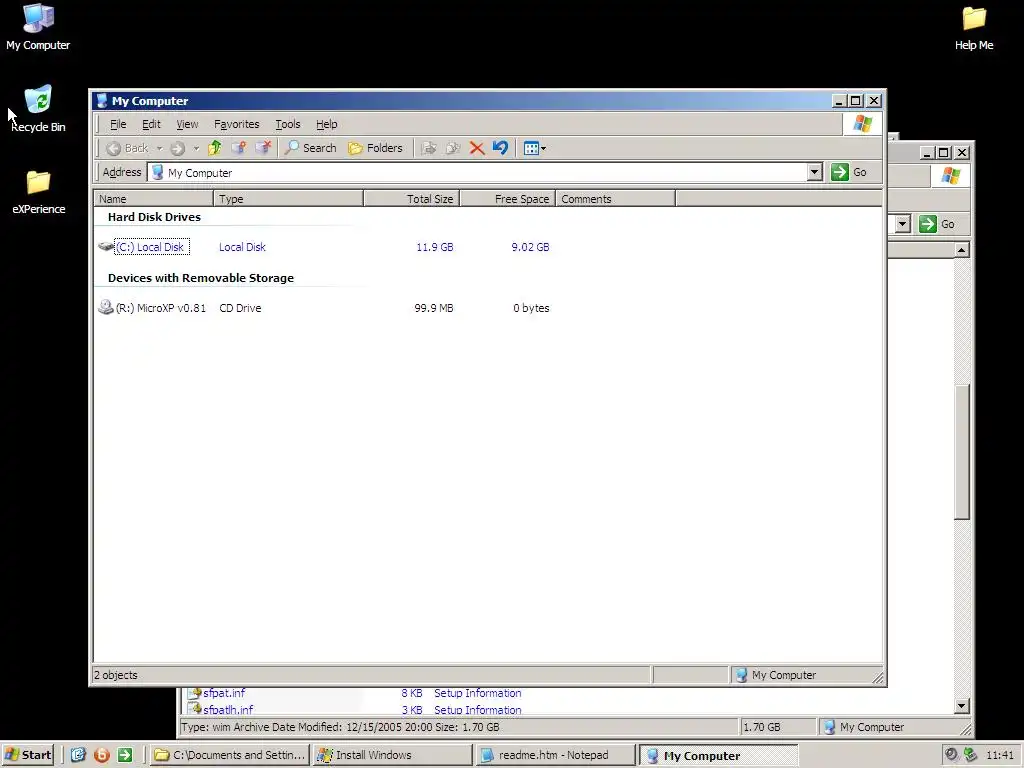Click the red Delete X icon
Image resolution: width=1024 pixels, height=768 pixels.
coord(477,148)
